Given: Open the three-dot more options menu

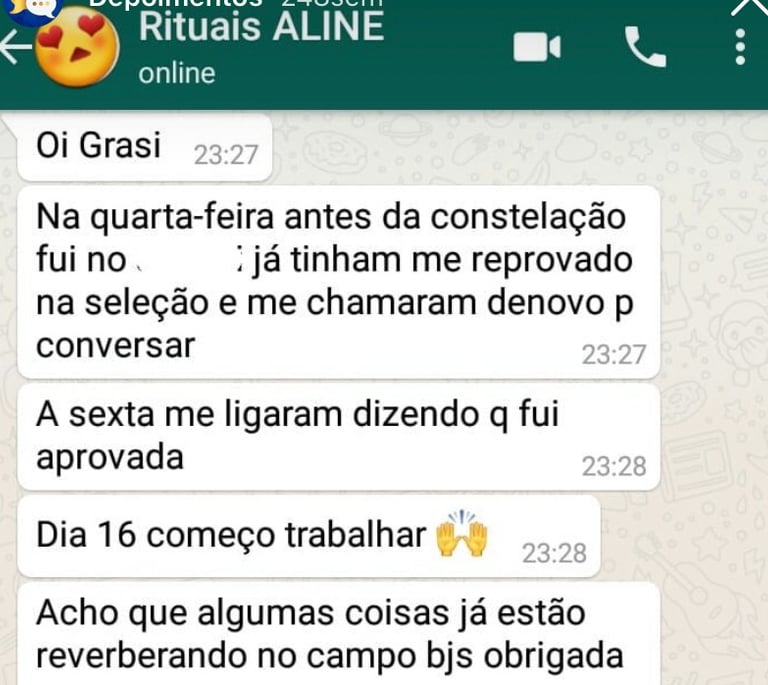Looking at the screenshot, I should pos(740,47).
